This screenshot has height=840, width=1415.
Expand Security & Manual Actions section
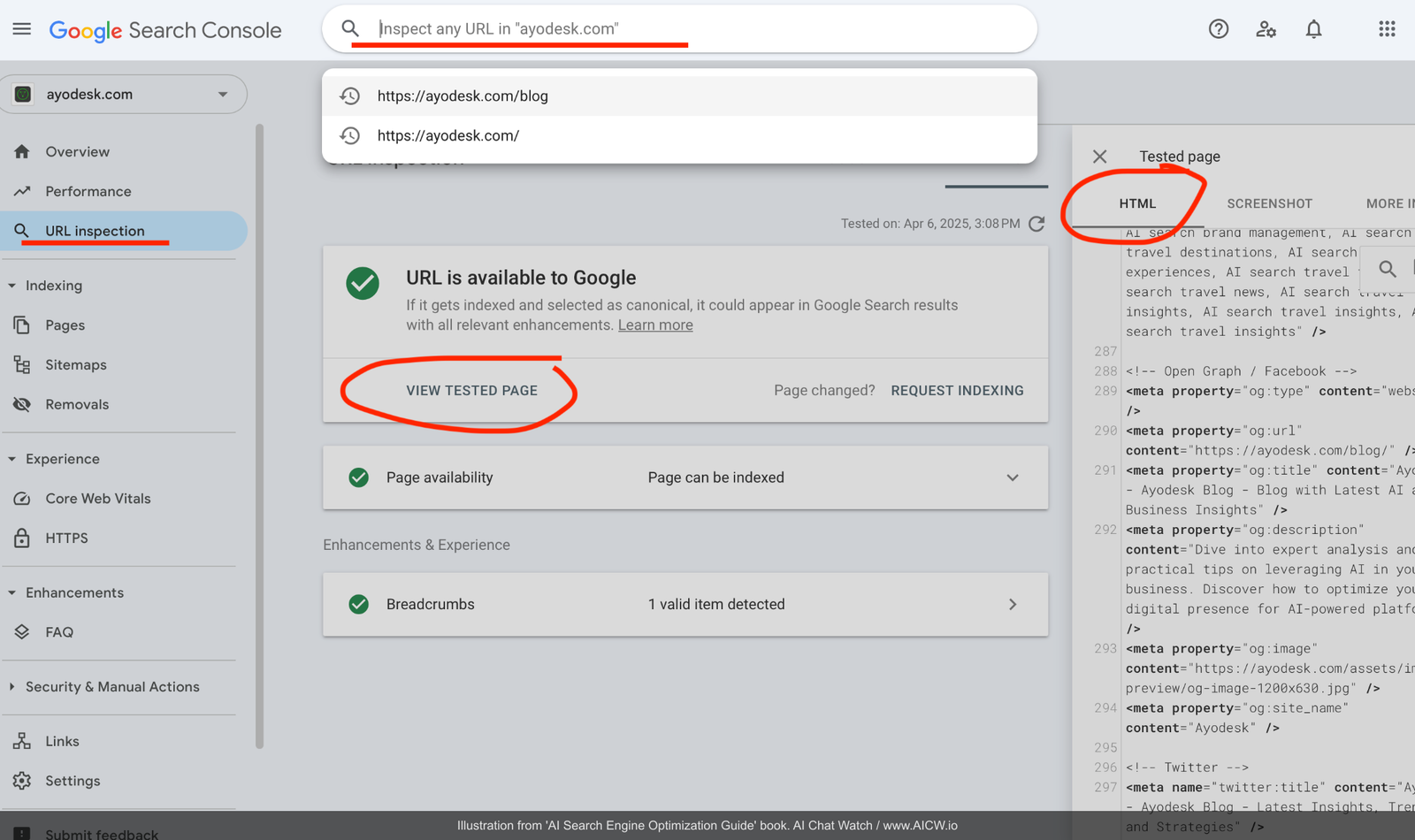(112, 687)
